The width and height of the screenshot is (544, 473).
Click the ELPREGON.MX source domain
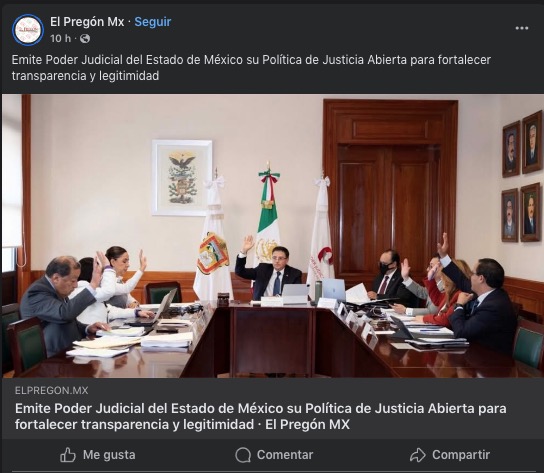pyautogui.click(x=51, y=390)
